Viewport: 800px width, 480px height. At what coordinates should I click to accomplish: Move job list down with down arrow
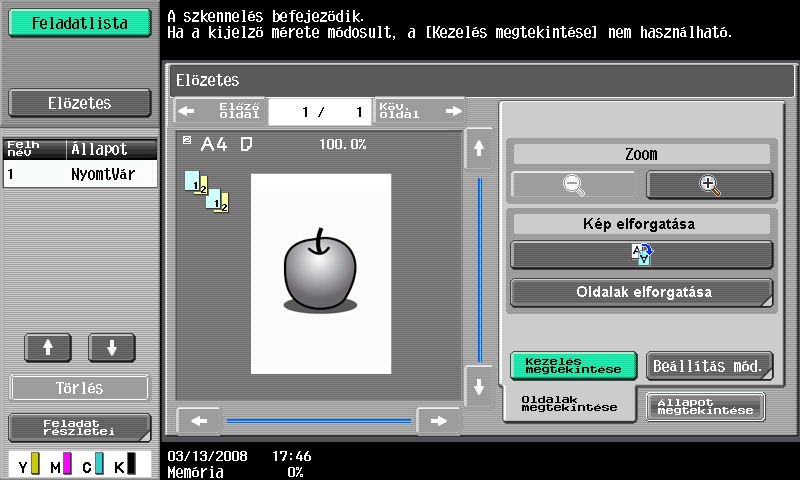(112, 348)
